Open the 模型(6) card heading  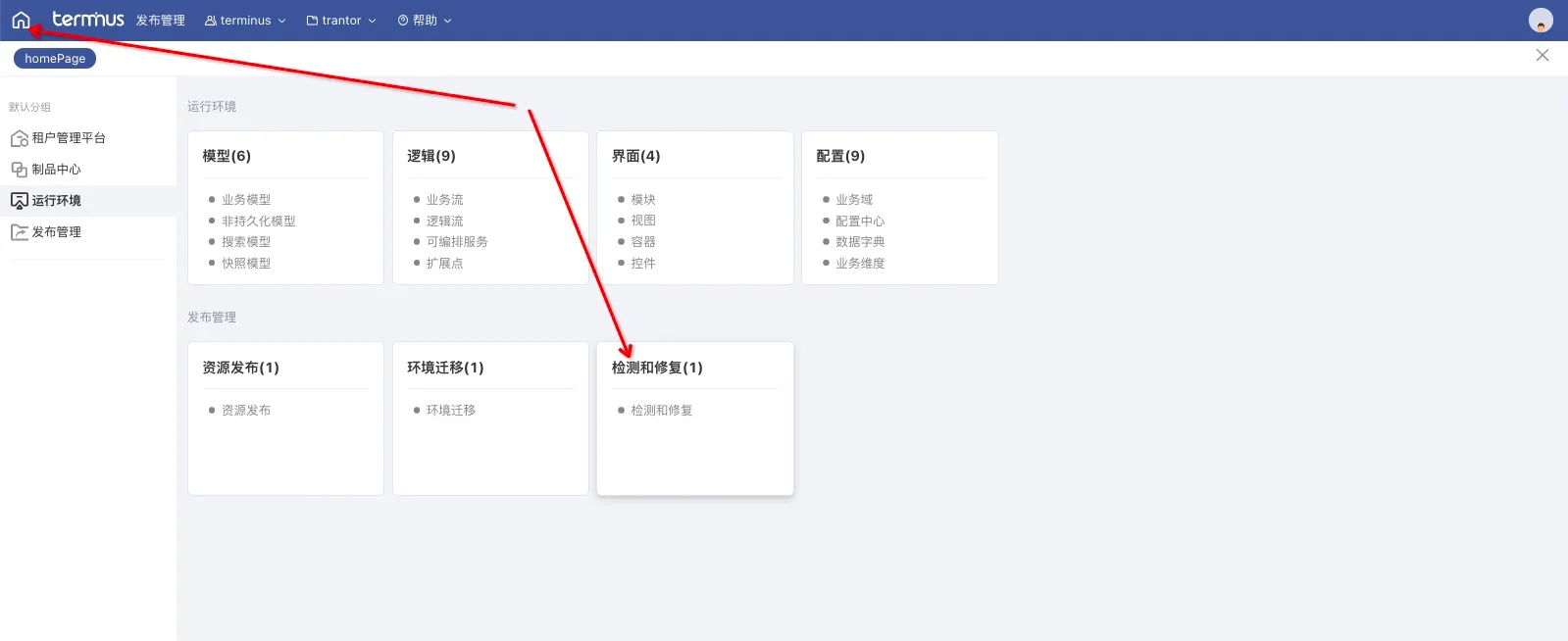pos(227,156)
